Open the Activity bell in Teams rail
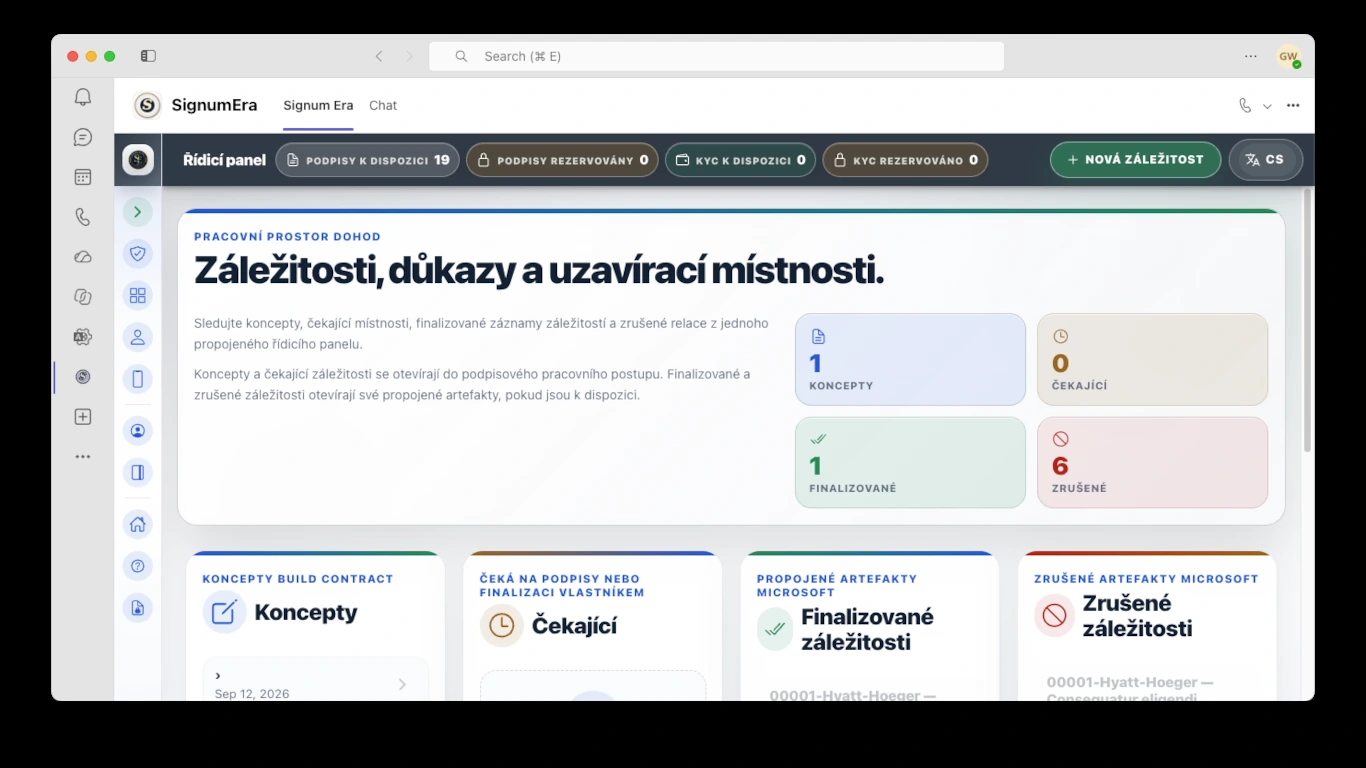This screenshot has height=768, width=1366. (83, 97)
